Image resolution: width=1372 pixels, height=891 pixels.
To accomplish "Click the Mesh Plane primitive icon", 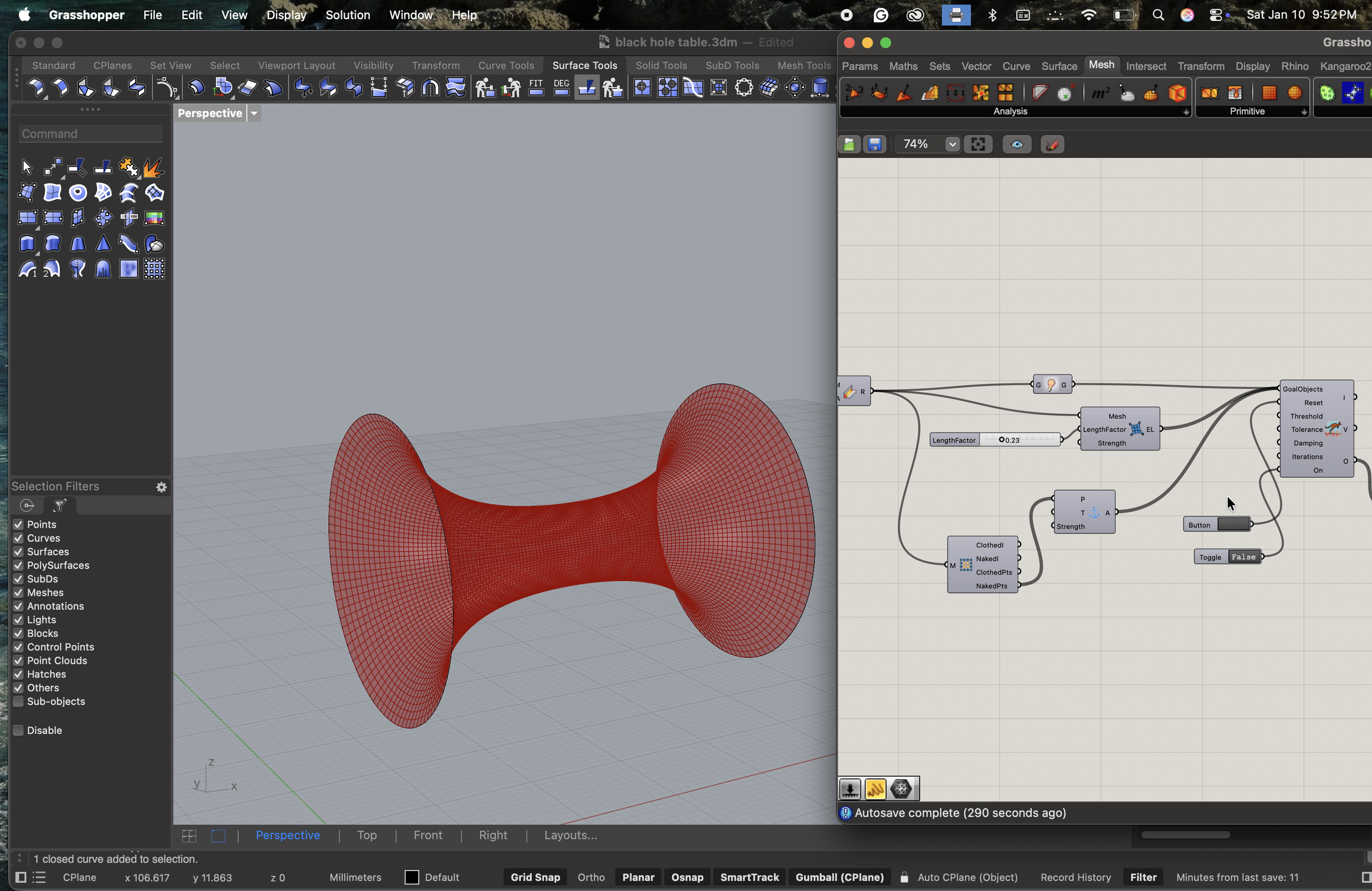I will point(1269,93).
